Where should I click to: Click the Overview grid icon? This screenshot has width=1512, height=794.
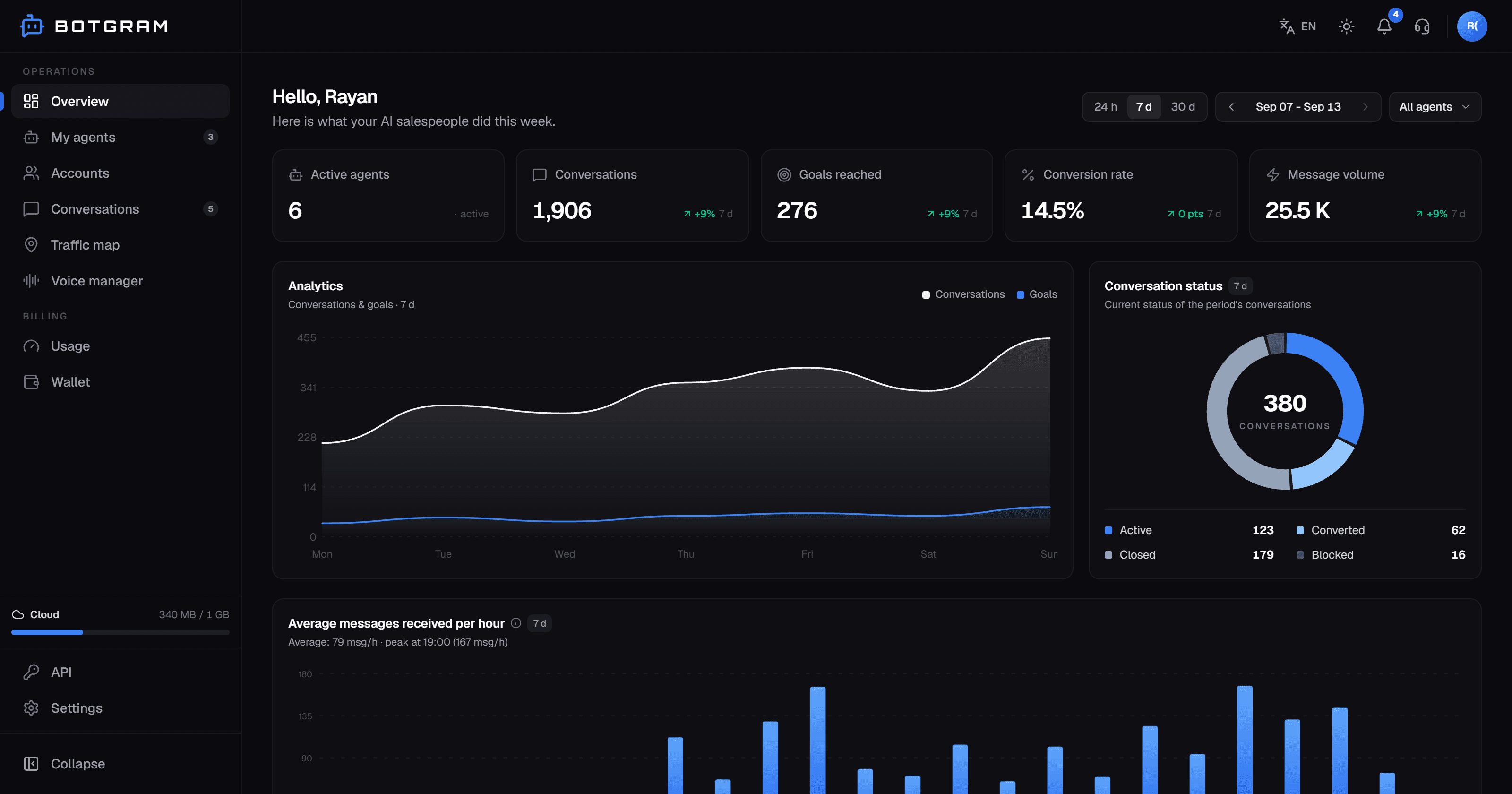(x=31, y=101)
